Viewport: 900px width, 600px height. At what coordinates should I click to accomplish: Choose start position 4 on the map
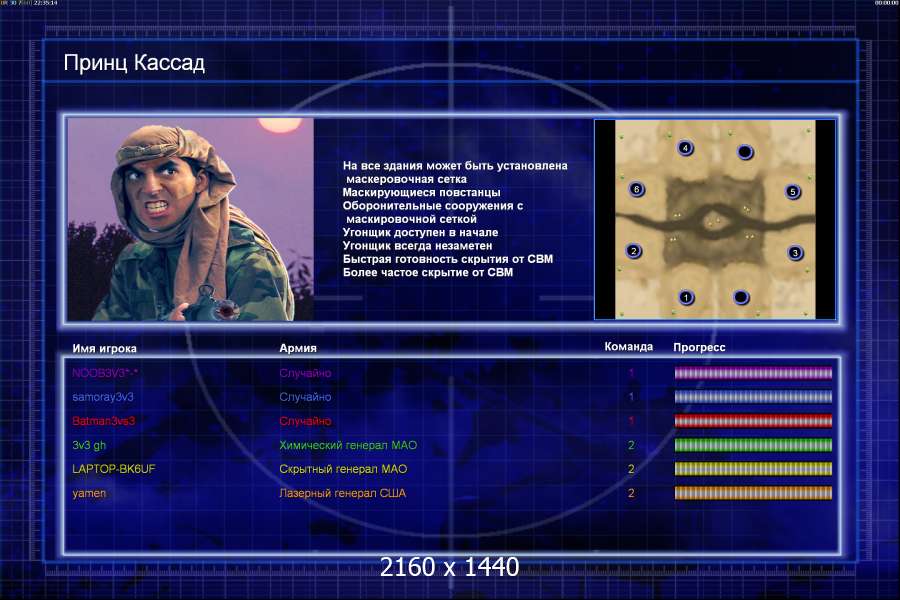point(685,148)
